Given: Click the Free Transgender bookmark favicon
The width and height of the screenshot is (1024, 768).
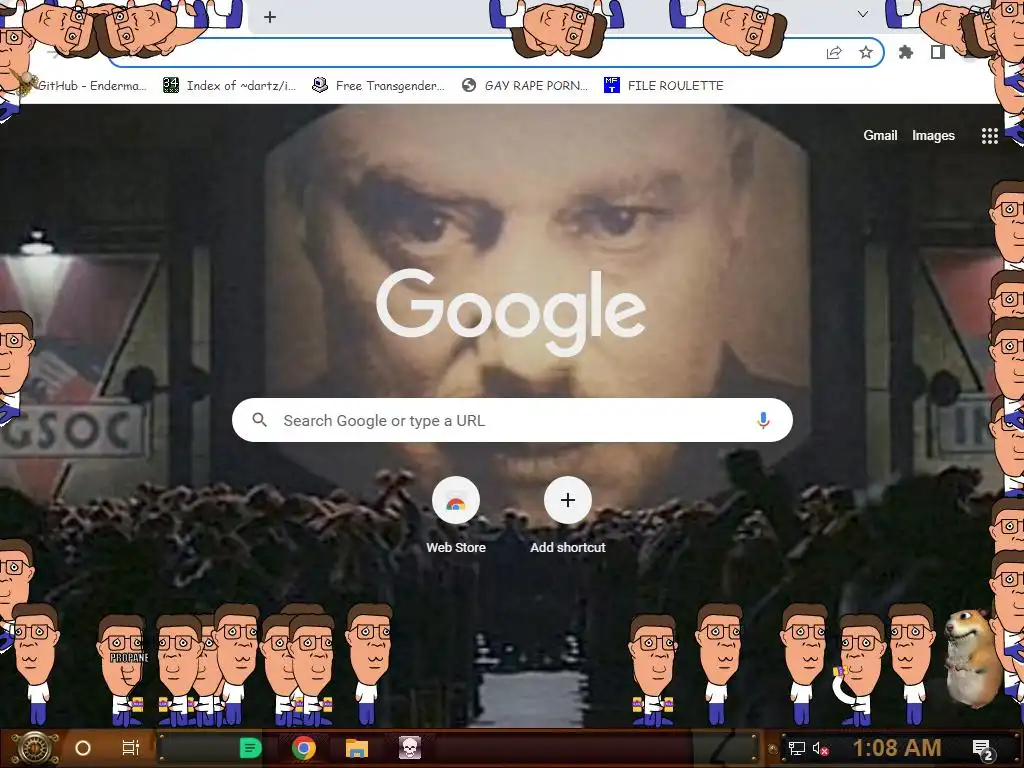Looking at the screenshot, I should tap(319, 85).
